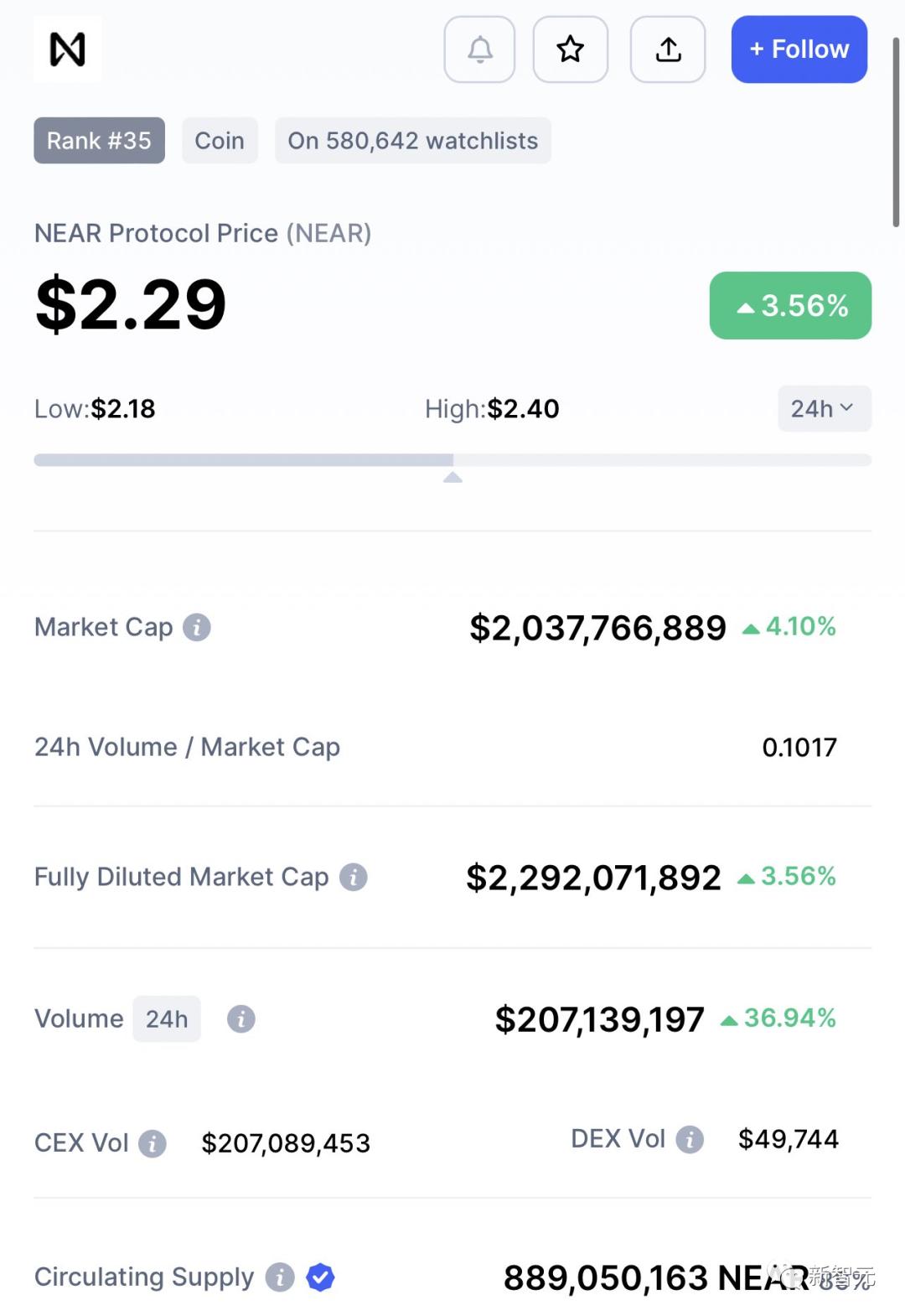Expand the 24h low/high range dropdown
Screen dimensions: 905x1316
point(824,409)
